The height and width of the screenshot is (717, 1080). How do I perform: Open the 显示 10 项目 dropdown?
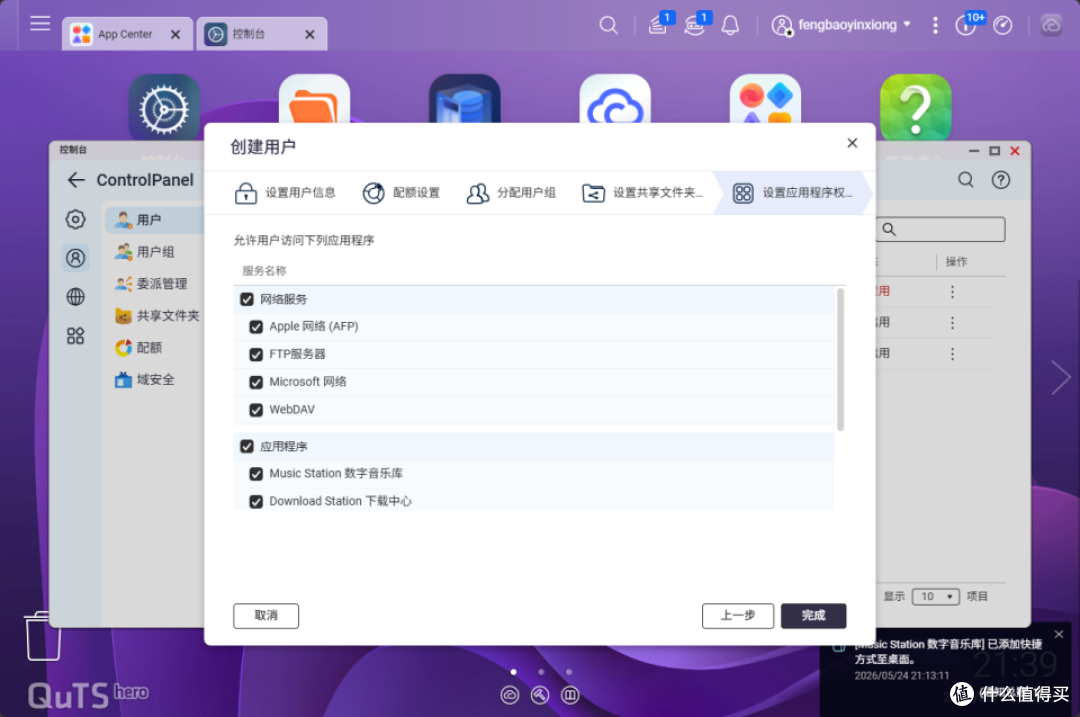pyautogui.click(x=935, y=596)
